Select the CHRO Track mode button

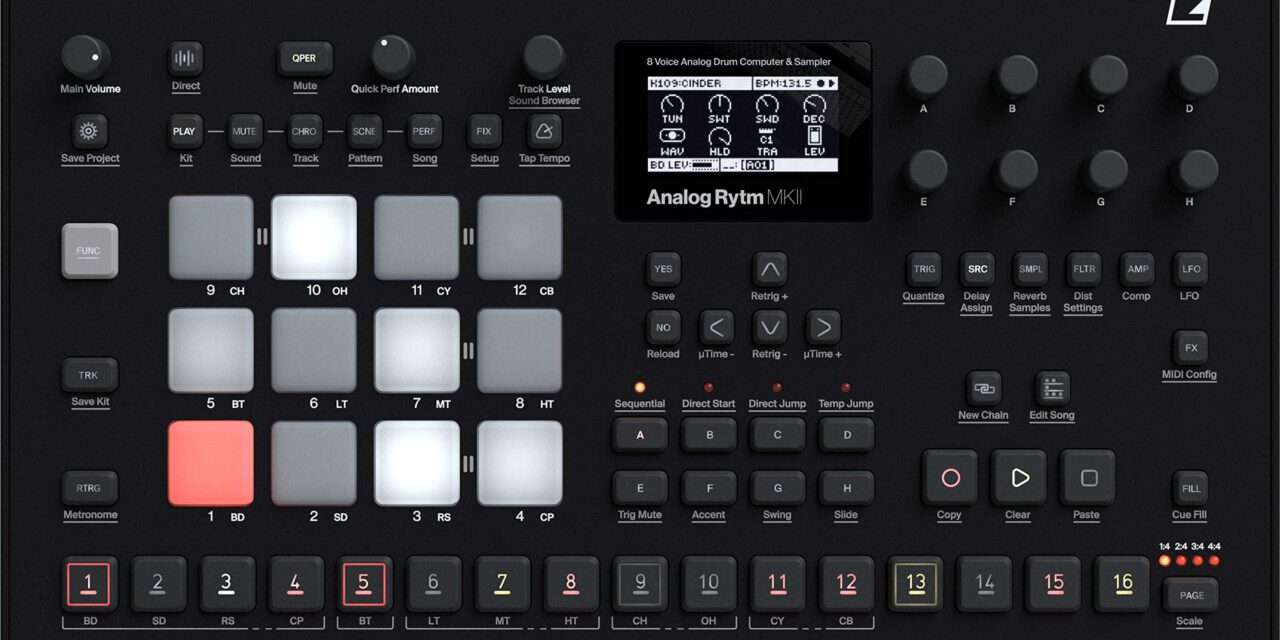tap(305, 131)
